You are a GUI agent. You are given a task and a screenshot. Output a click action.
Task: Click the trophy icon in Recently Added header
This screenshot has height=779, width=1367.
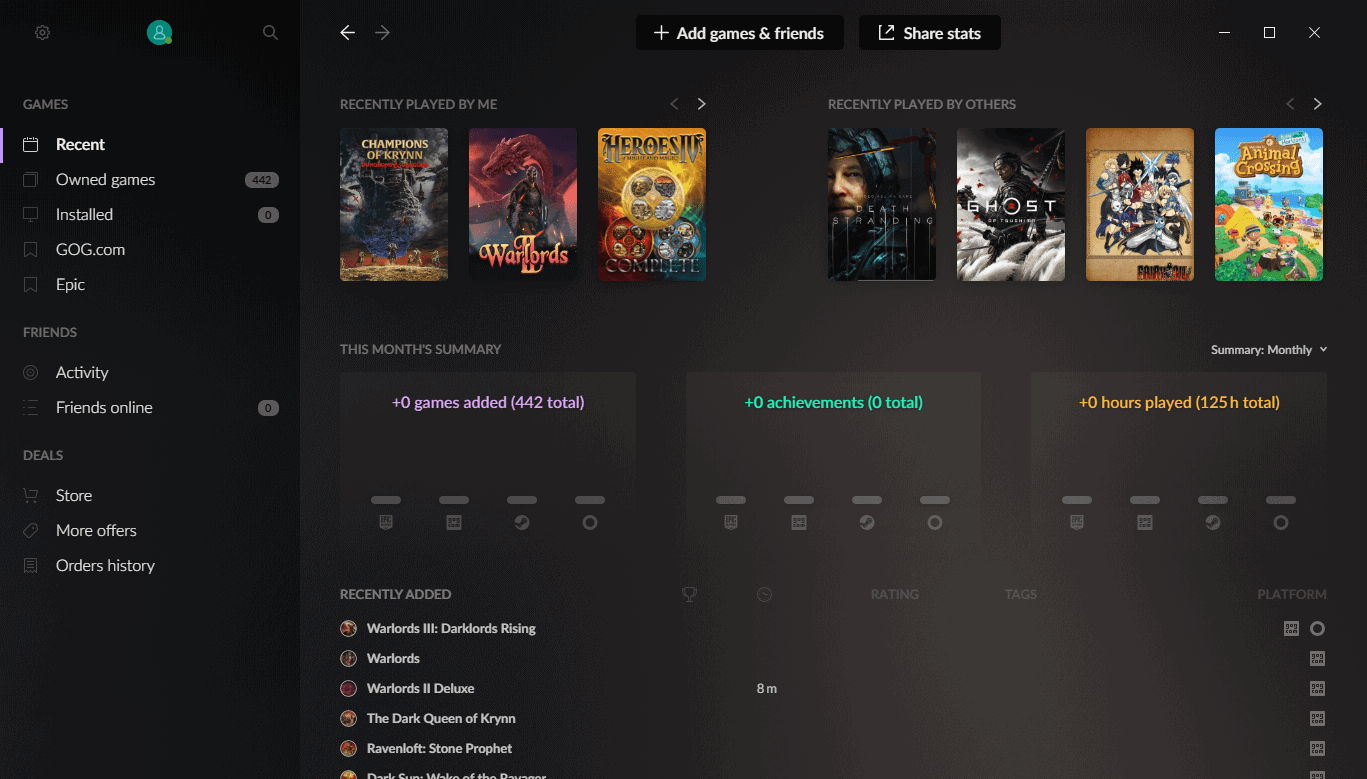pyautogui.click(x=689, y=594)
